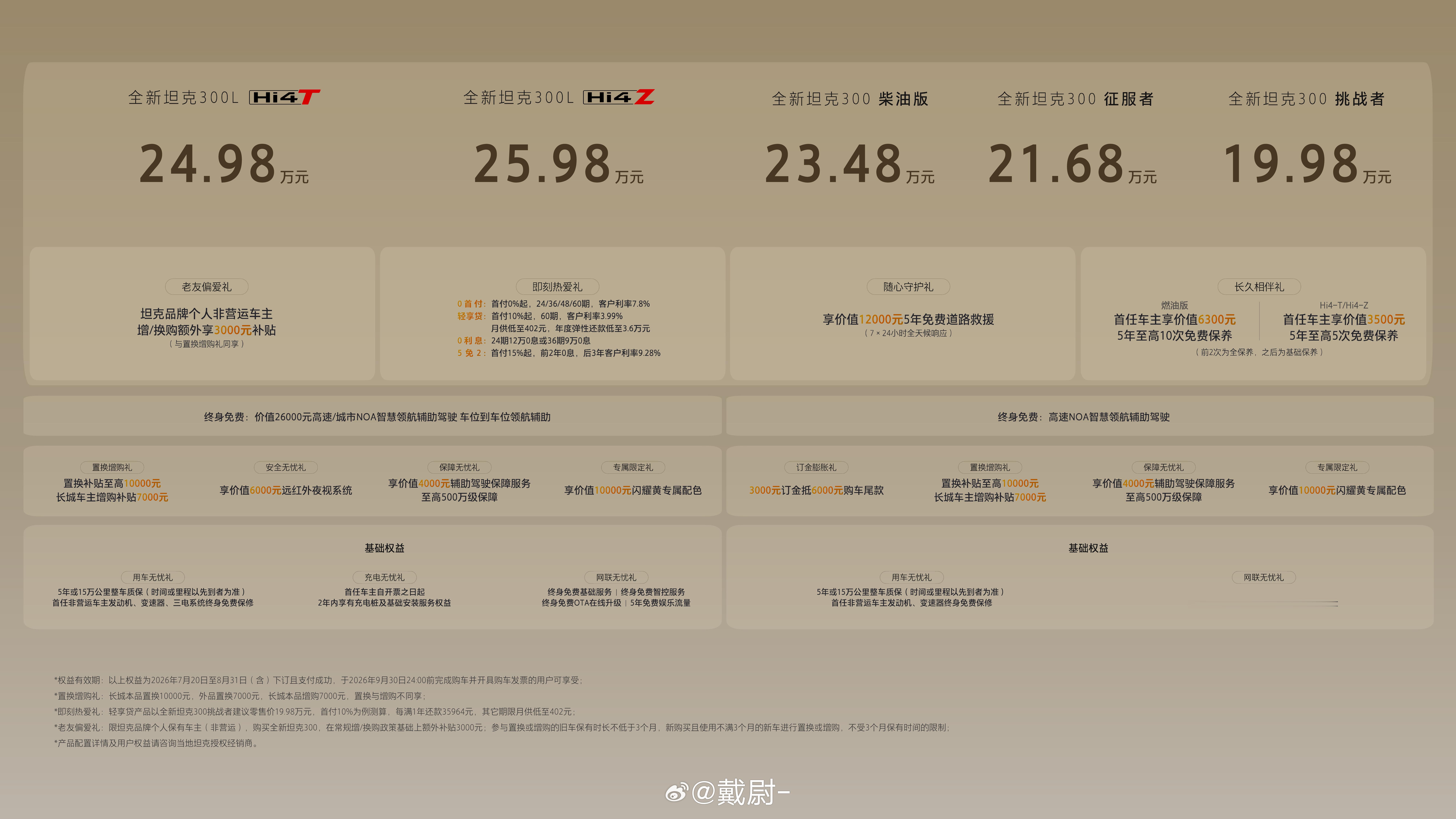1456x819 pixels.
Task: Click 享价值12000元5年免费道路救援 text
Action: pyautogui.click(x=908, y=319)
